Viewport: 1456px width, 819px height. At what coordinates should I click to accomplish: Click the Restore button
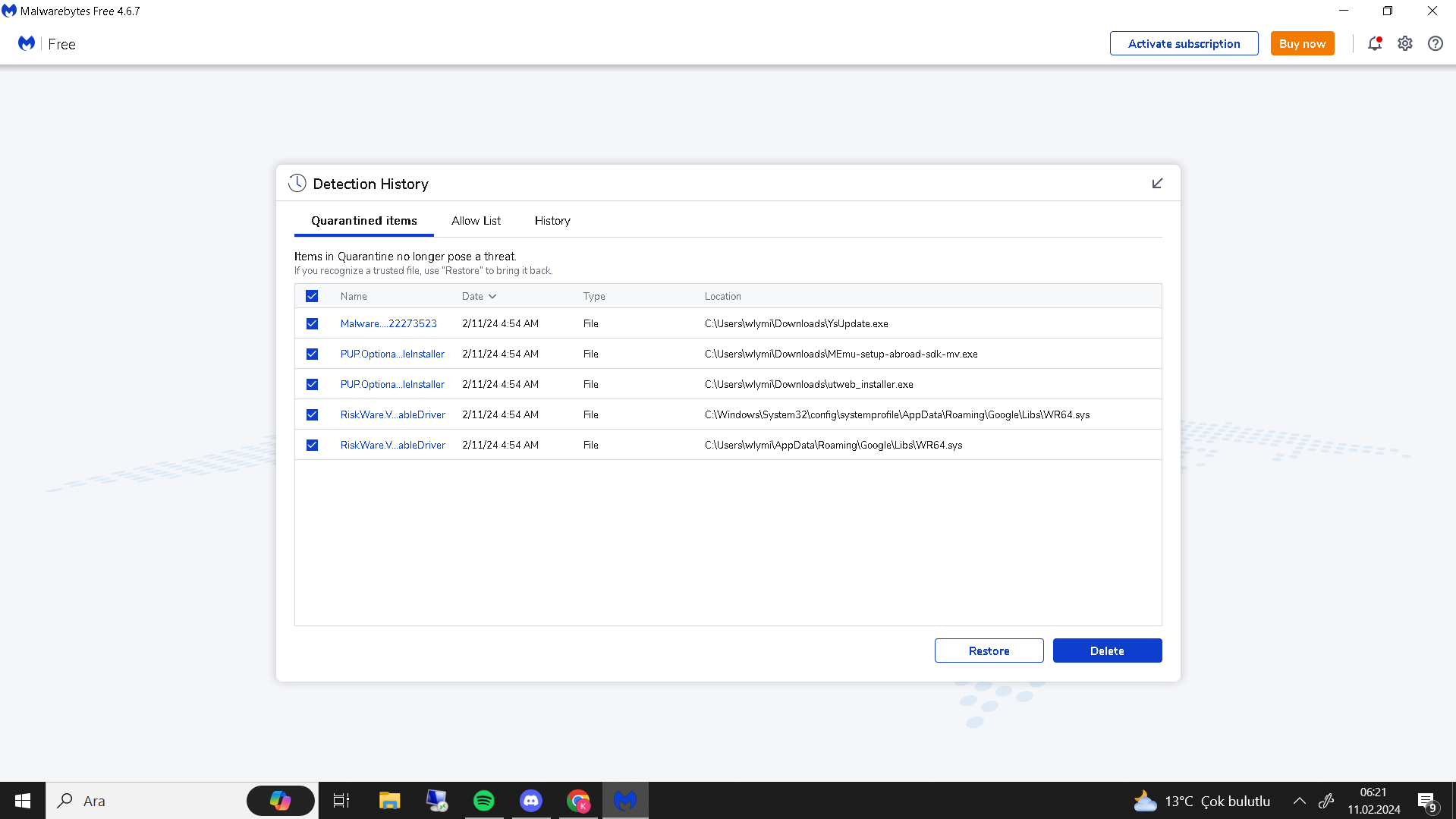pyautogui.click(x=989, y=650)
